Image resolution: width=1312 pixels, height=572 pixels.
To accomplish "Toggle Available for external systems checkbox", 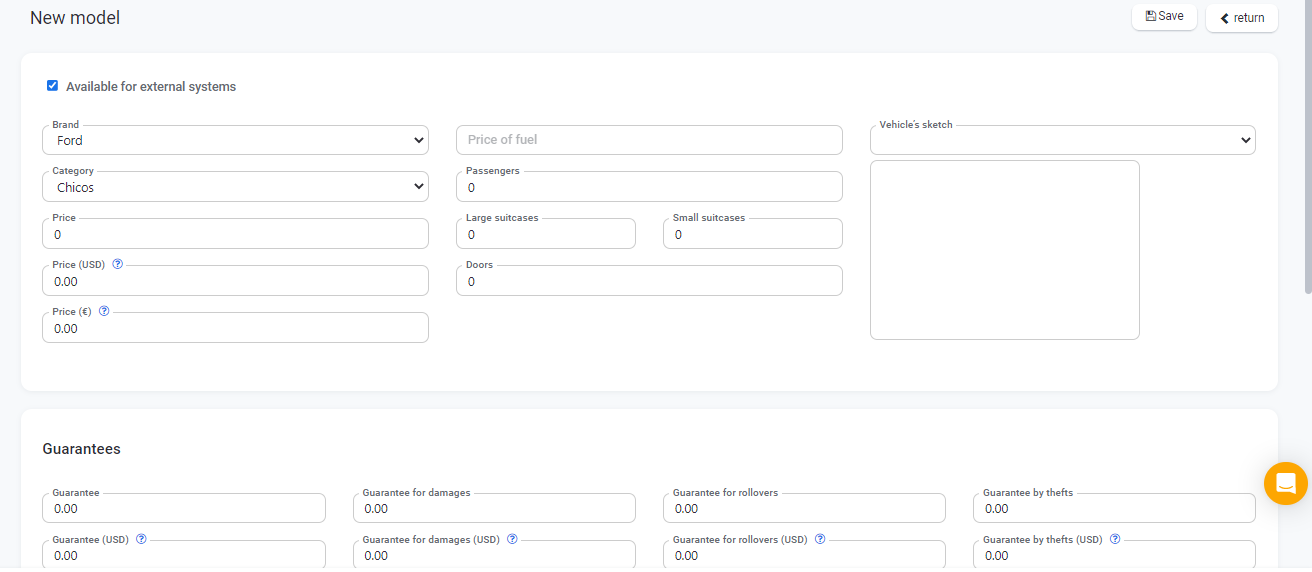I will pyautogui.click(x=53, y=86).
